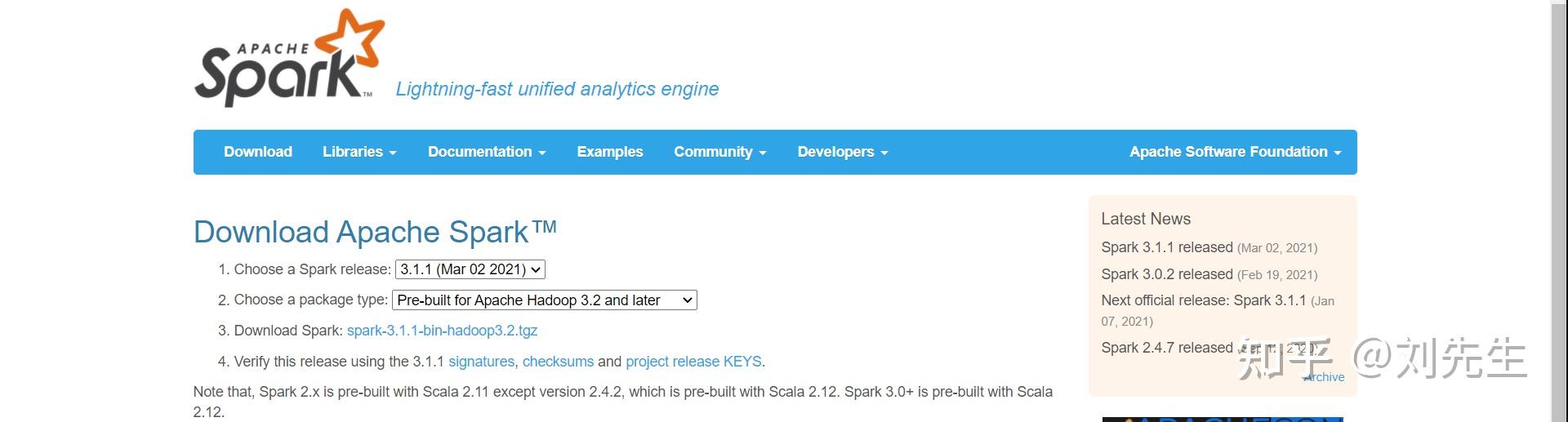This screenshot has width=1568, height=422.
Task: Expand the Libraries dropdown menu
Action: pyautogui.click(x=359, y=152)
